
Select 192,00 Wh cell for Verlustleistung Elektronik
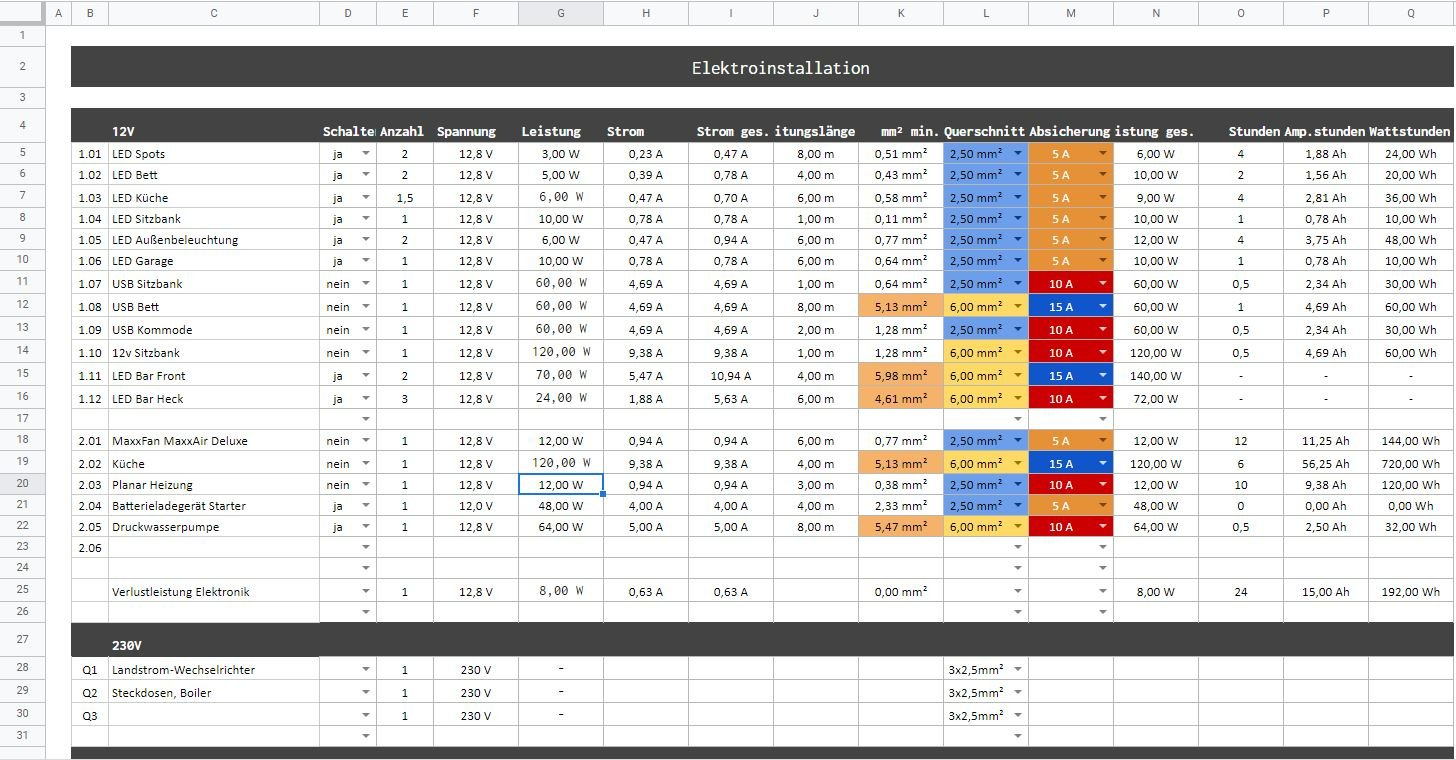pyautogui.click(x=1411, y=592)
